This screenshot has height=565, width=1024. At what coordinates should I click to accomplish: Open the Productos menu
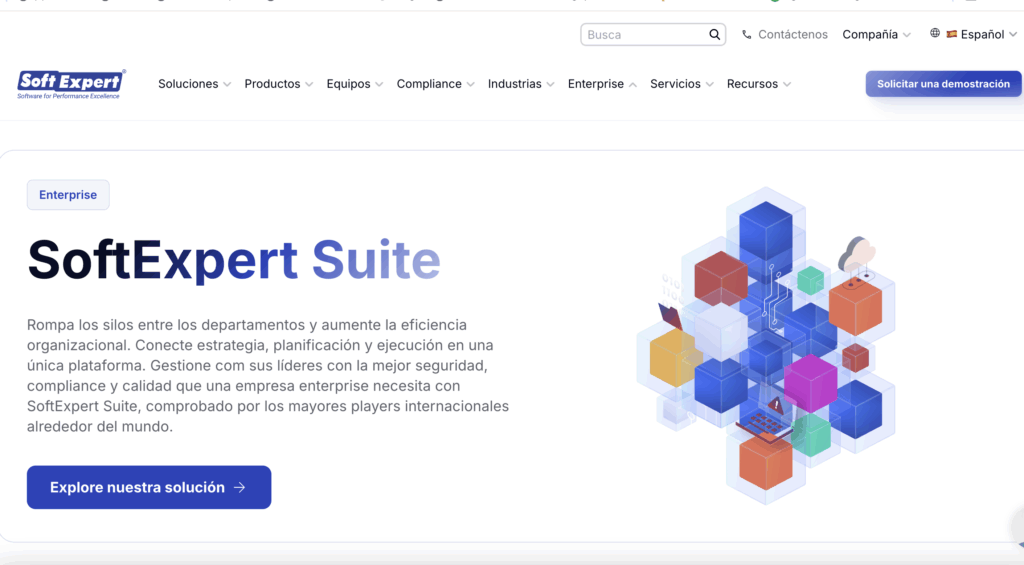coord(279,84)
